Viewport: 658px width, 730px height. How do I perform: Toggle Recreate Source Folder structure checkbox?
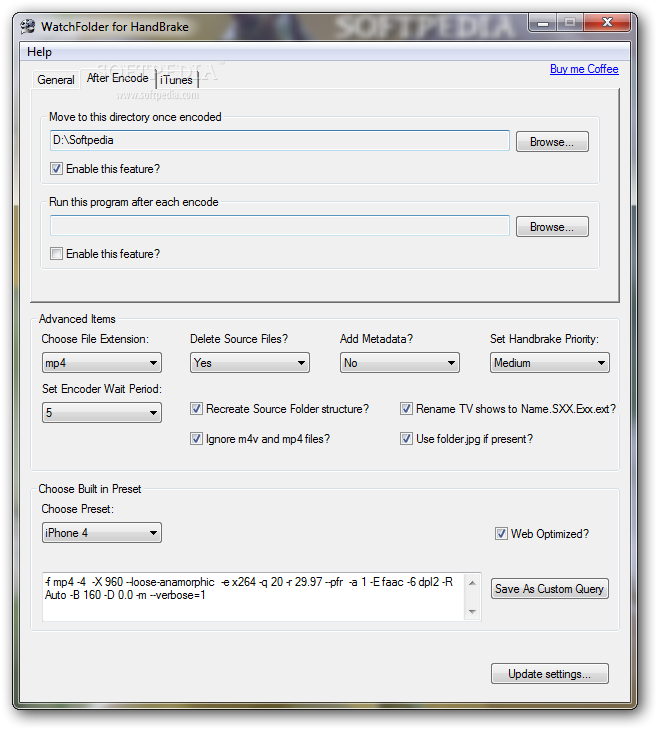[x=196, y=409]
